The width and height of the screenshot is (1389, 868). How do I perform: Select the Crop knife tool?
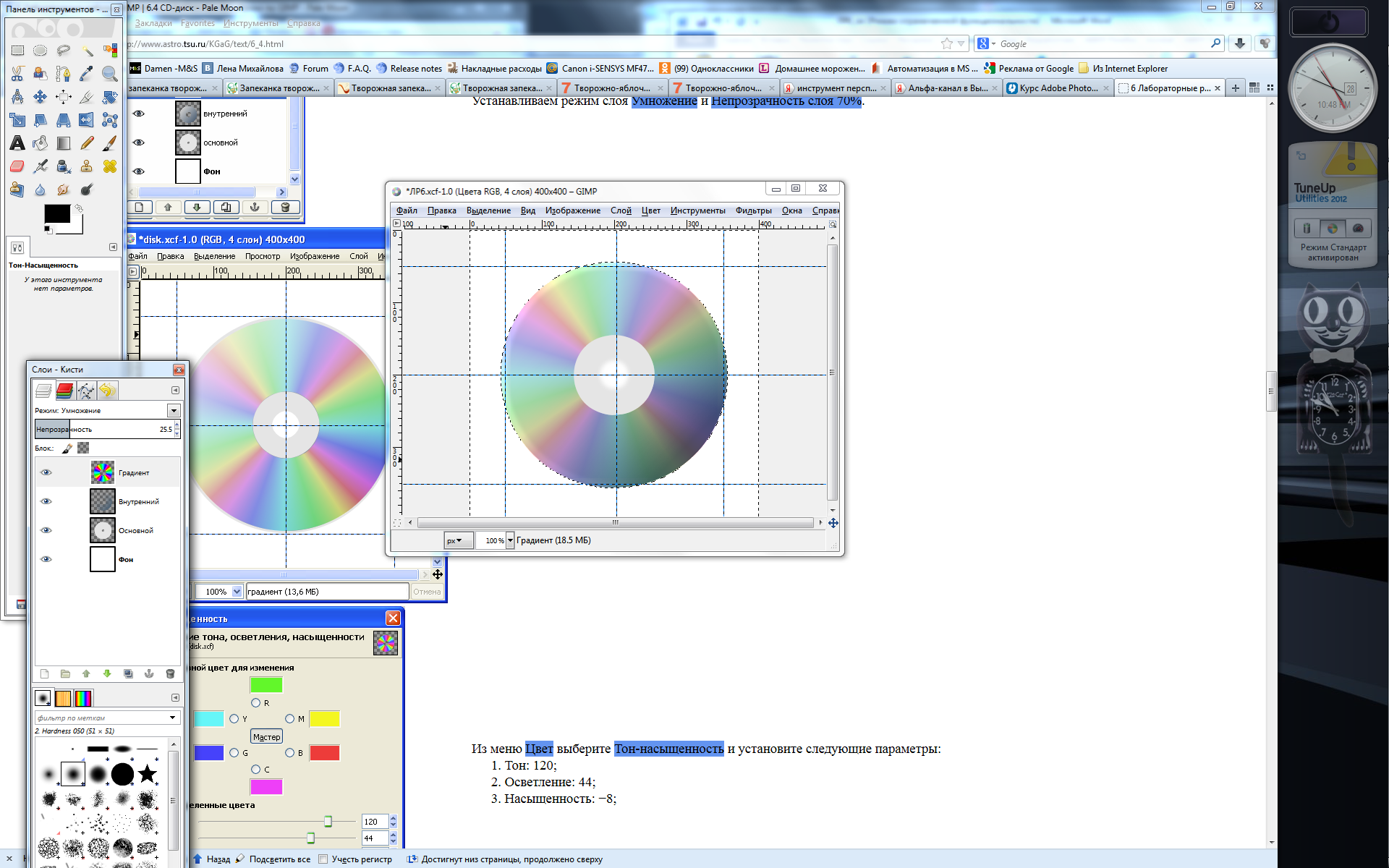pyautogui.click(x=87, y=97)
